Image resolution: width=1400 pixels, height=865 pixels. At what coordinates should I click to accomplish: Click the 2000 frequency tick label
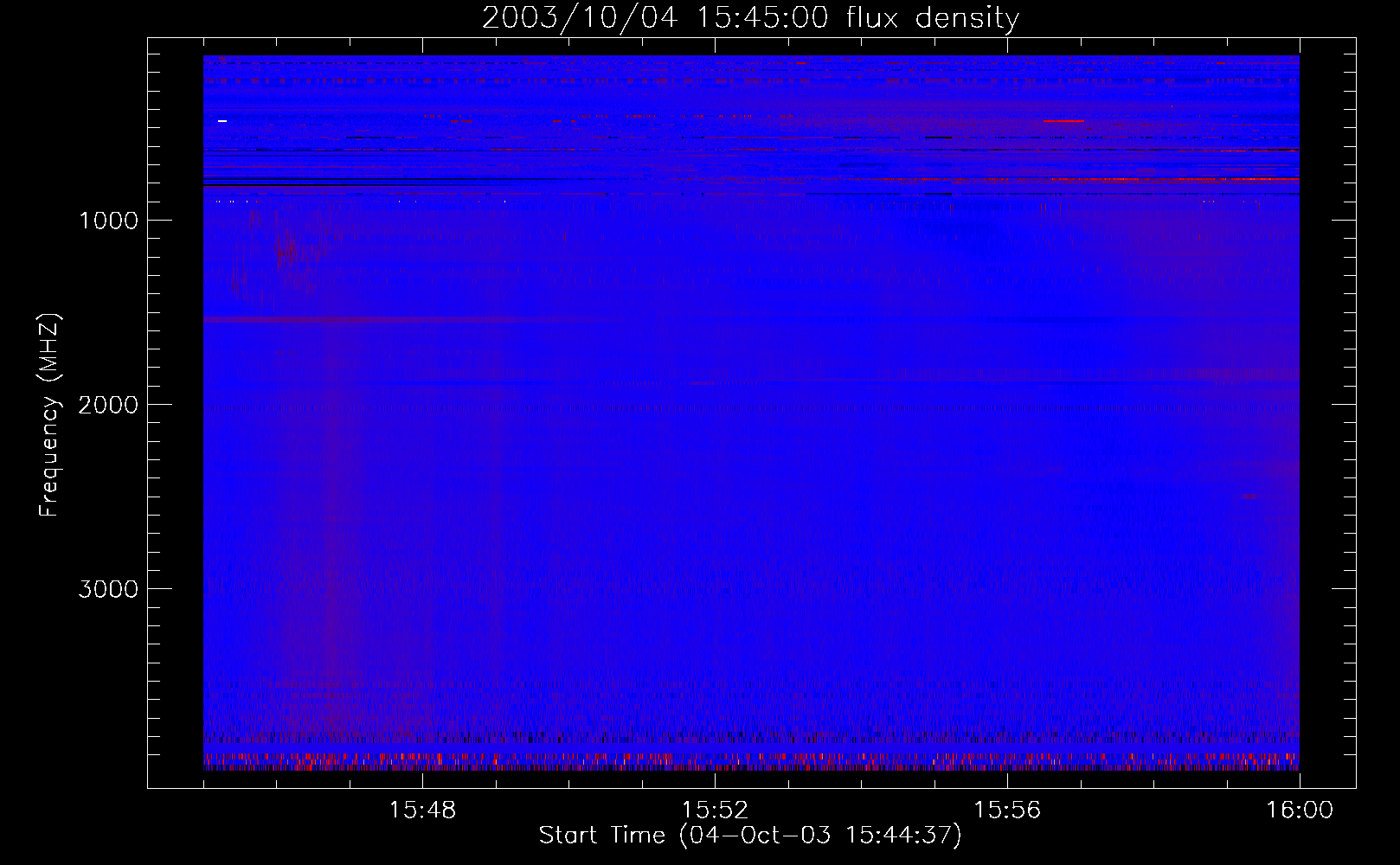pos(108,405)
